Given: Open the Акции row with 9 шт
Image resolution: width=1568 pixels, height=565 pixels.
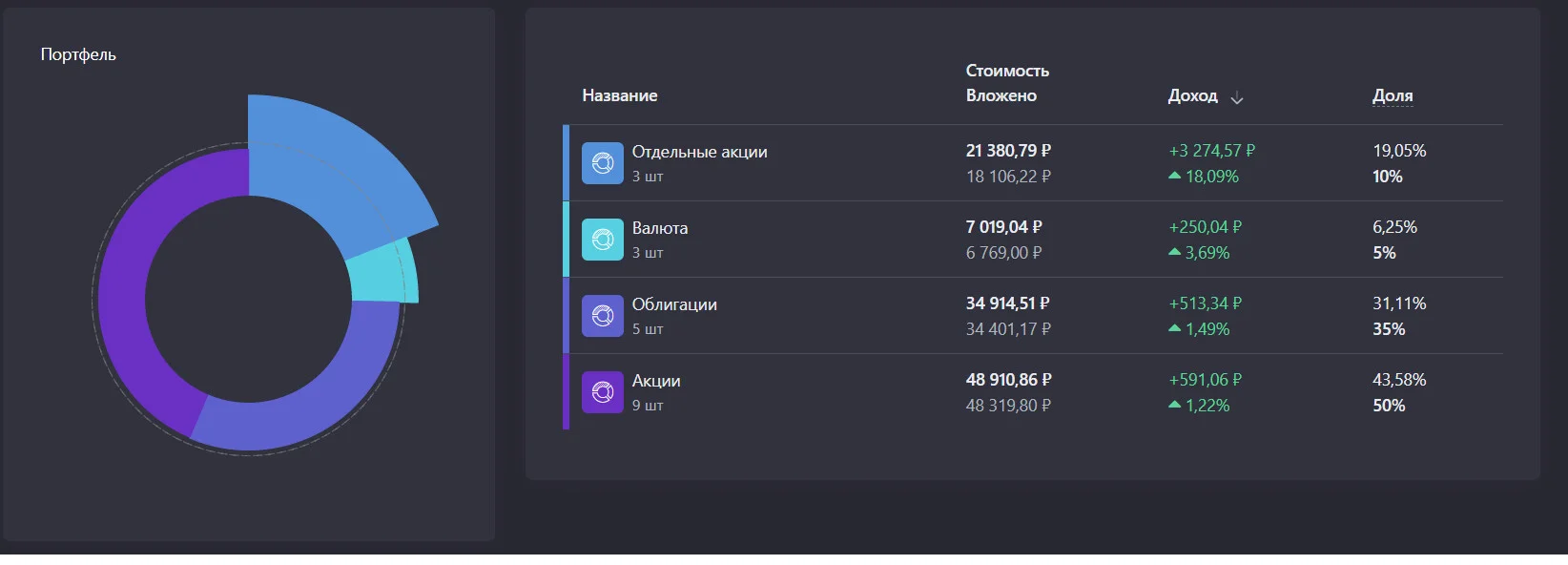Looking at the screenshot, I should [x=1034, y=392].
